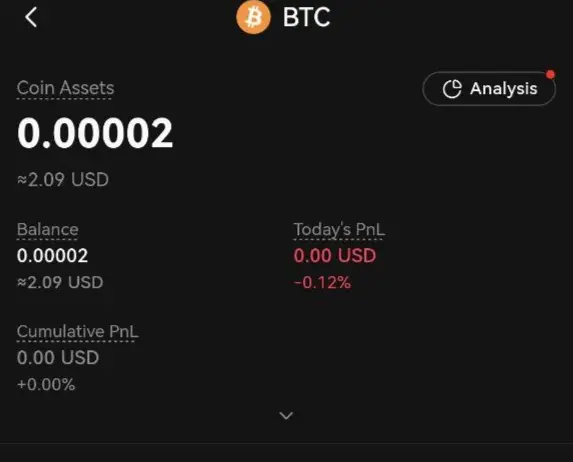Click the +0.00% cumulative percentage
573x462 pixels.
click(x=46, y=385)
